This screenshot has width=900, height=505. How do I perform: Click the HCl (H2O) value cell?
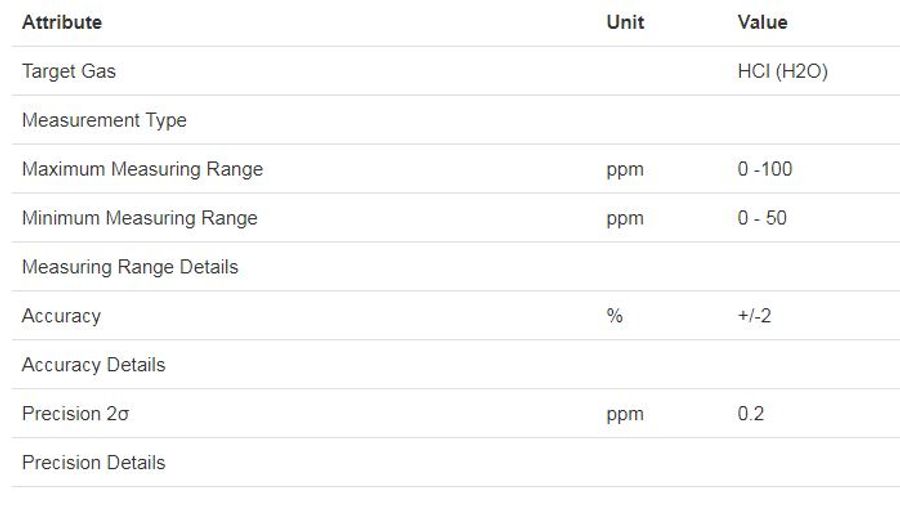click(782, 71)
